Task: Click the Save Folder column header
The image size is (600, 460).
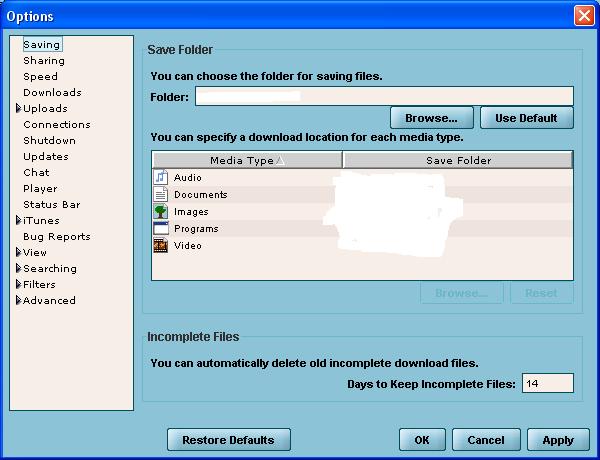Action: coord(458,160)
